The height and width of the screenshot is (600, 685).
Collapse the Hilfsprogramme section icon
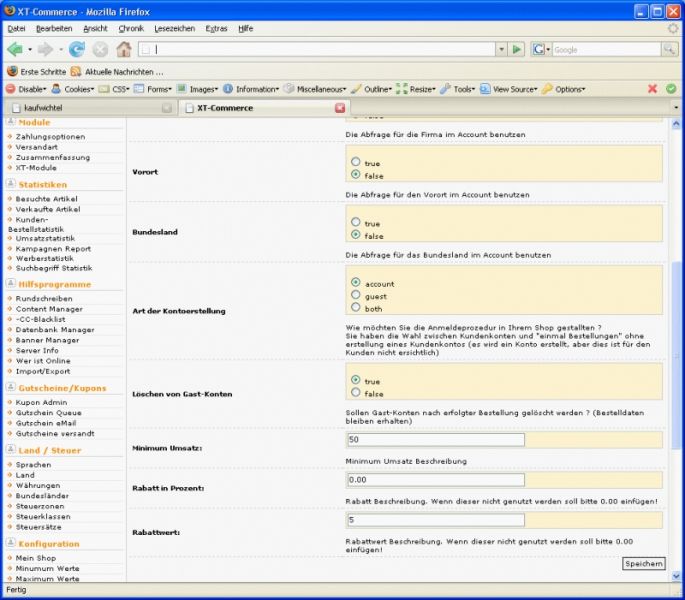pos(11,284)
